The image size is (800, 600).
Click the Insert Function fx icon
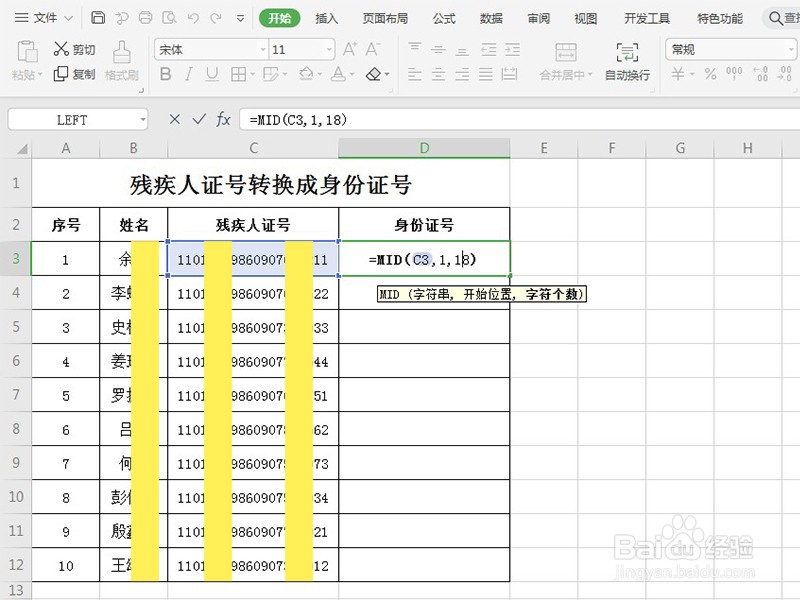click(x=224, y=119)
